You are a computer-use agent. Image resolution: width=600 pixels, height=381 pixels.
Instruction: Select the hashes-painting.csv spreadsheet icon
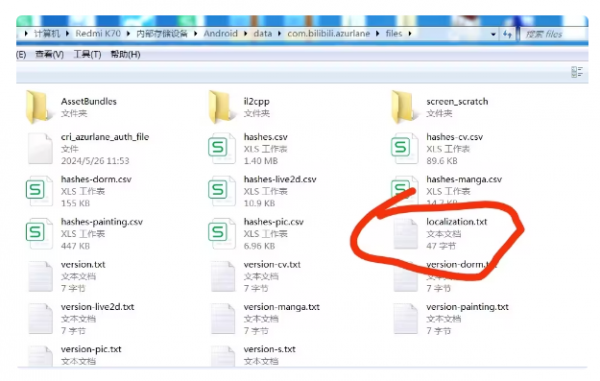[x=39, y=233]
